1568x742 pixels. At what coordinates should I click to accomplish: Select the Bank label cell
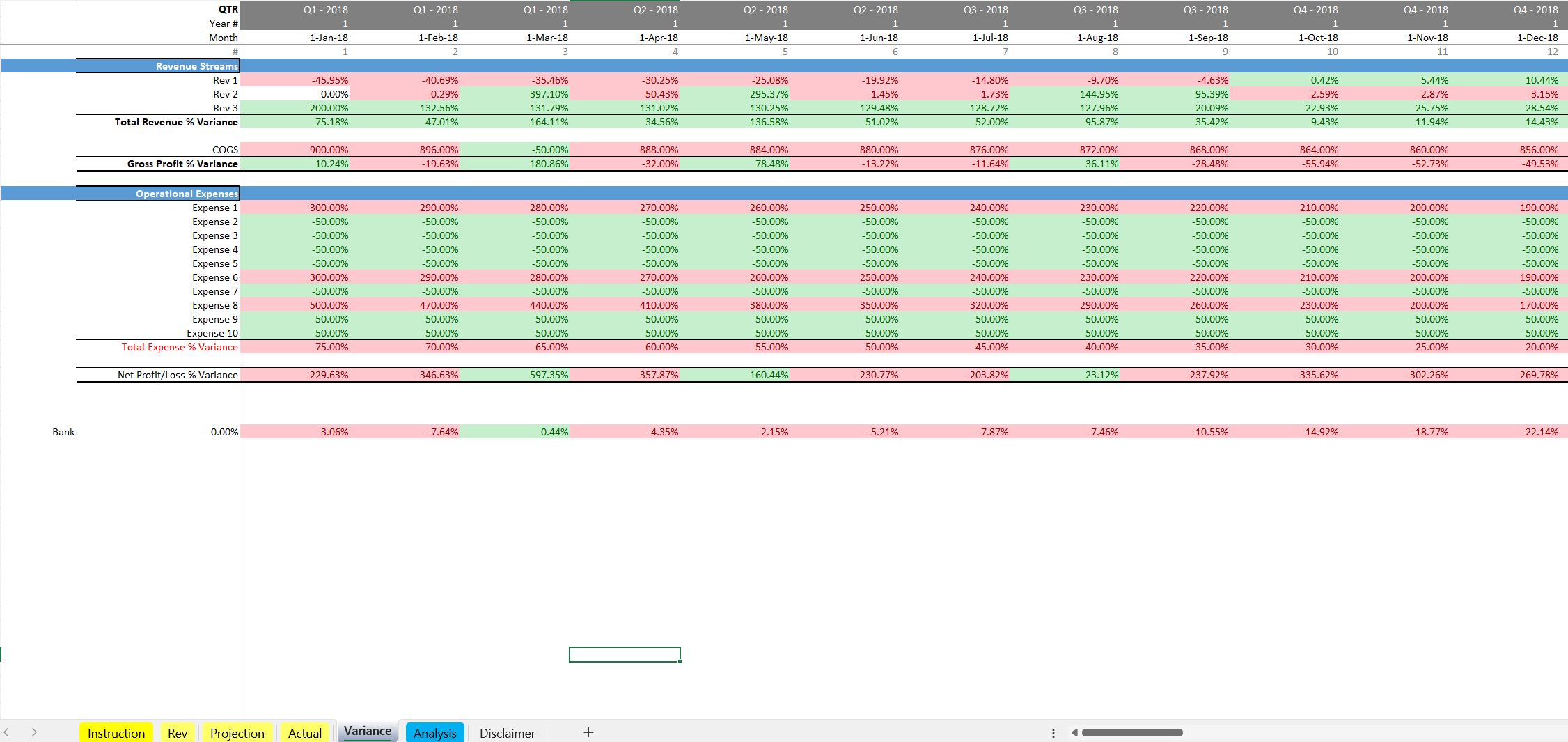[63, 432]
